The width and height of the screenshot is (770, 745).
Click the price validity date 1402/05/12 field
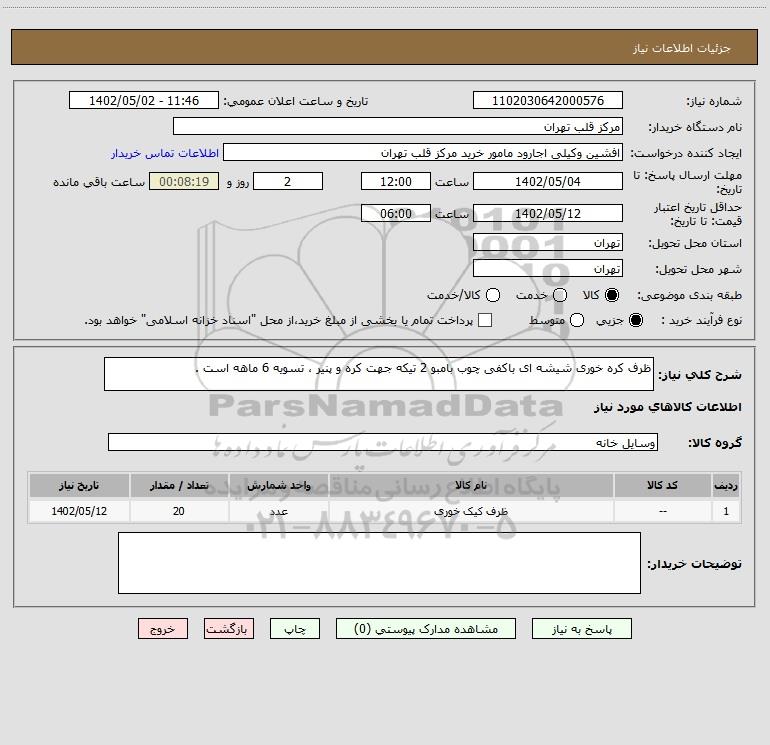point(548,213)
